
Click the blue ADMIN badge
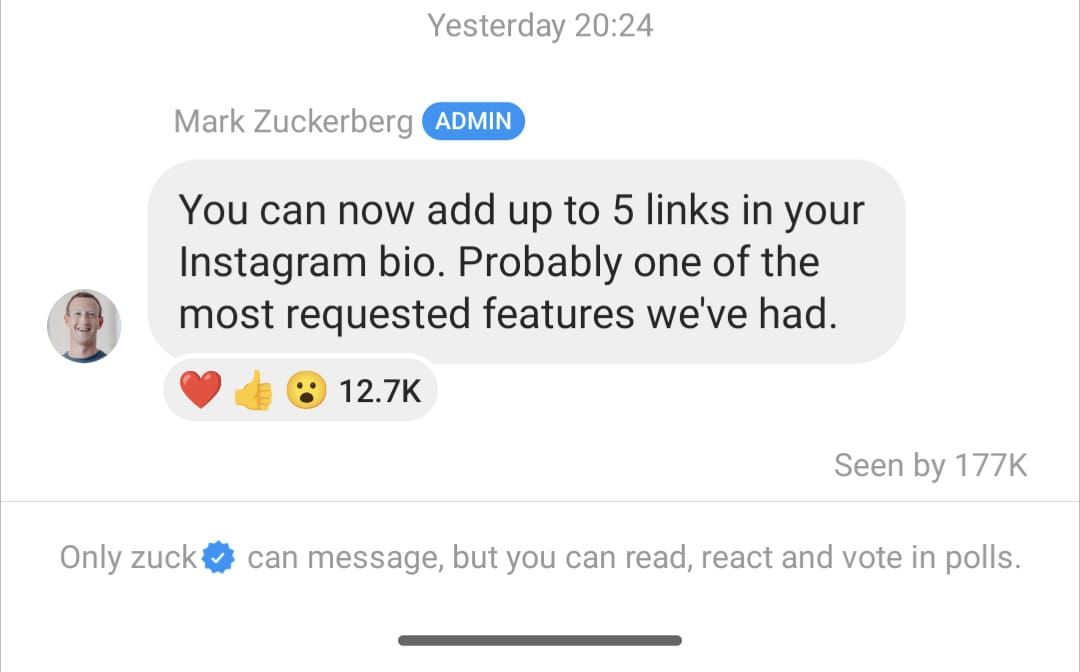[x=473, y=122]
